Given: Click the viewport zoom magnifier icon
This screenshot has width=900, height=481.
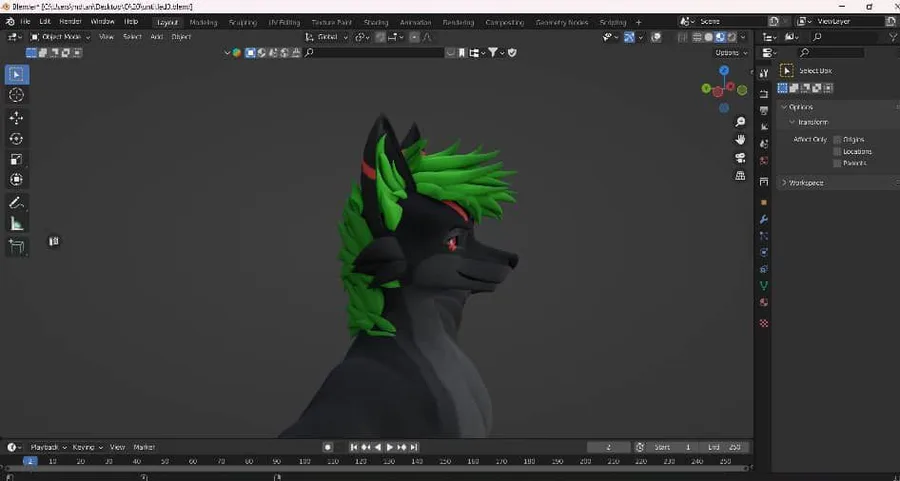Looking at the screenshot, I should click(740, 122).
